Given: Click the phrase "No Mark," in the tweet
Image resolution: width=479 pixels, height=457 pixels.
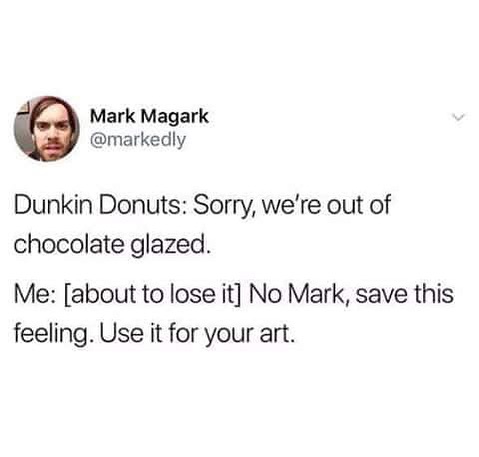Looking at the screenshot, I should pos(298,295).
